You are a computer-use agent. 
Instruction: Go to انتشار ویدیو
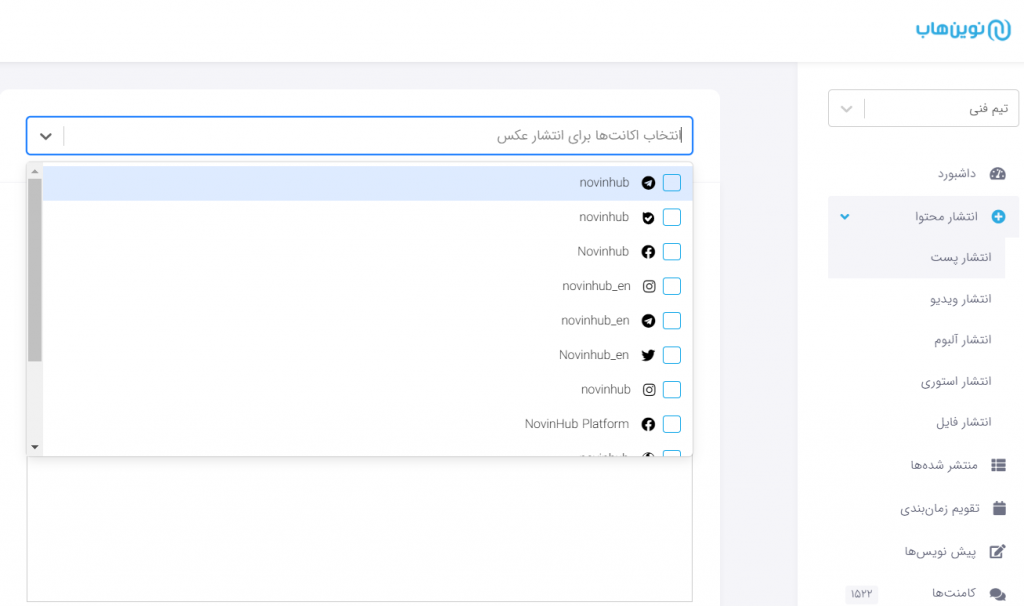961,299
